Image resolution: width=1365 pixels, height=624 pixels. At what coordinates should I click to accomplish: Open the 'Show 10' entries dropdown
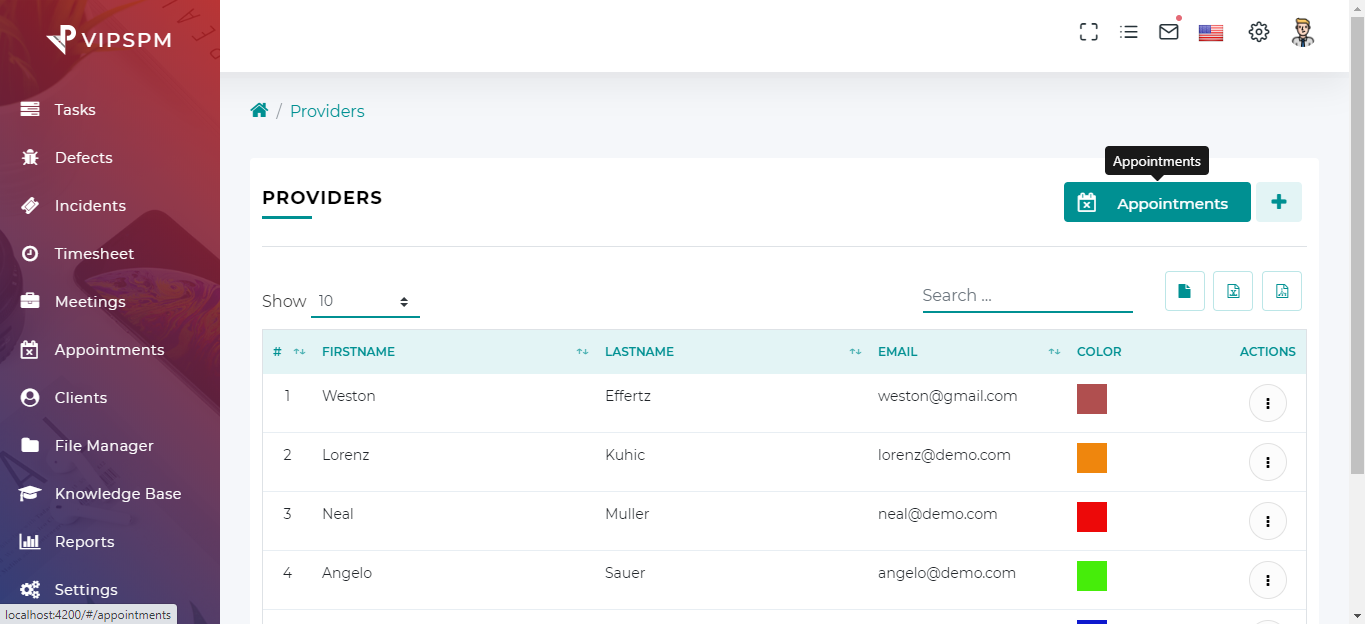[365, 300]
